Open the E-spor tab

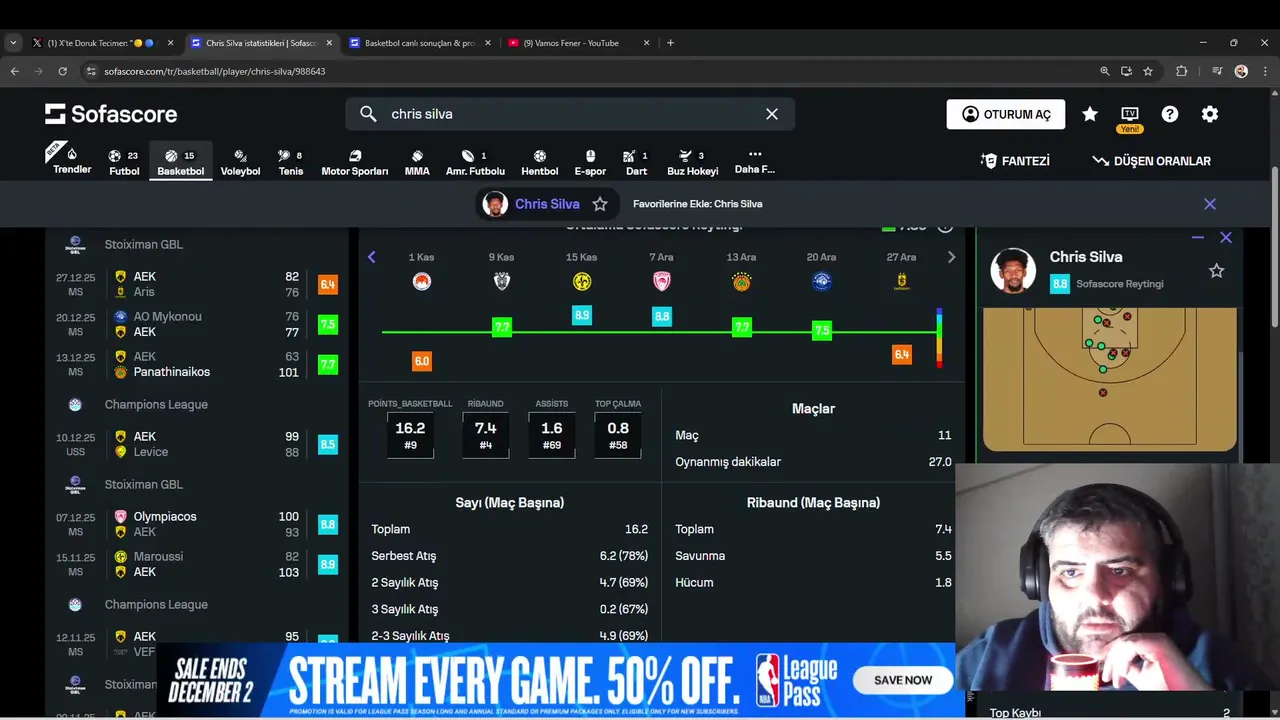click(x=590, y=162)
